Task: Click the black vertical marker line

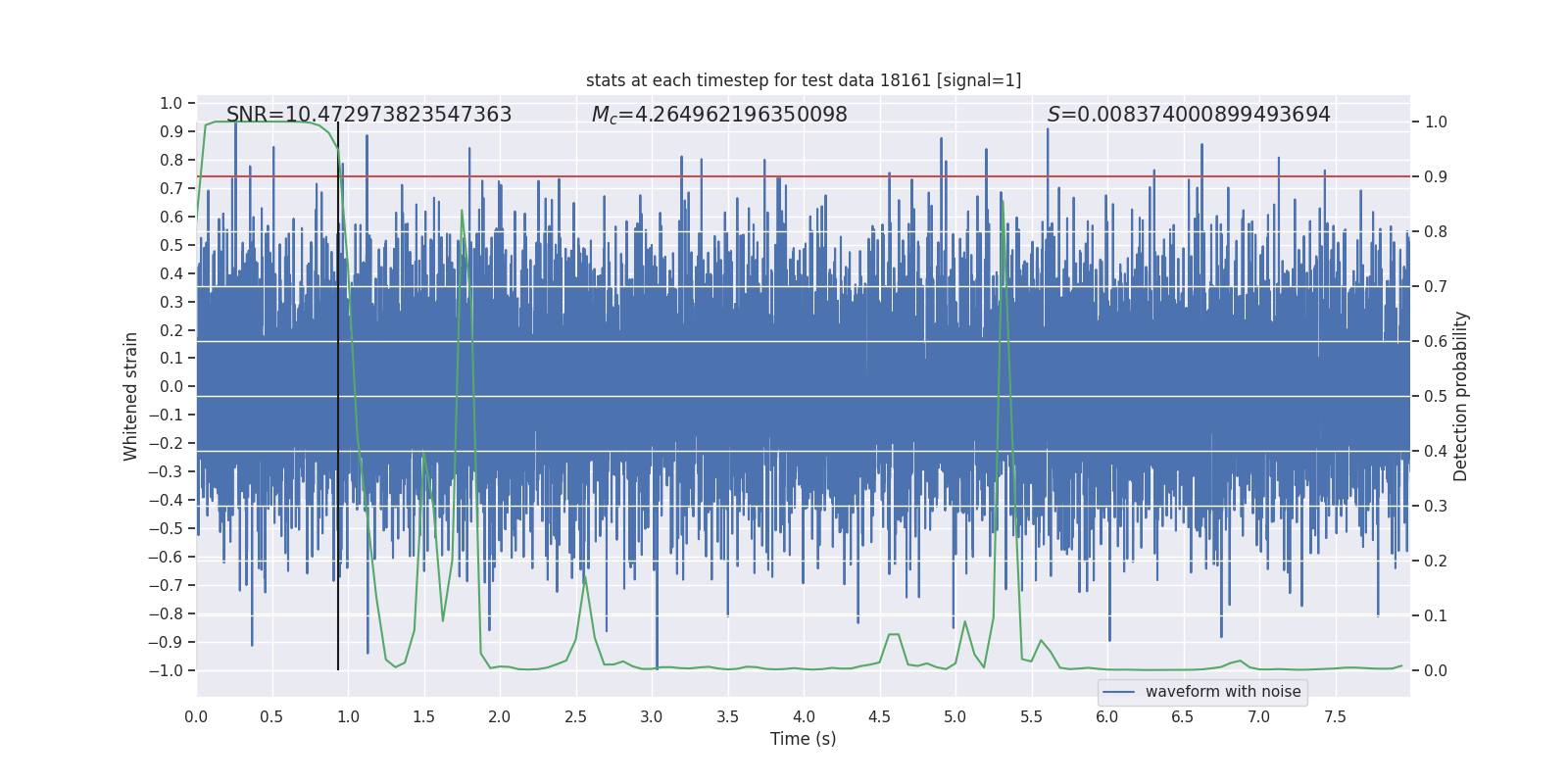Action: click(338, 396)
